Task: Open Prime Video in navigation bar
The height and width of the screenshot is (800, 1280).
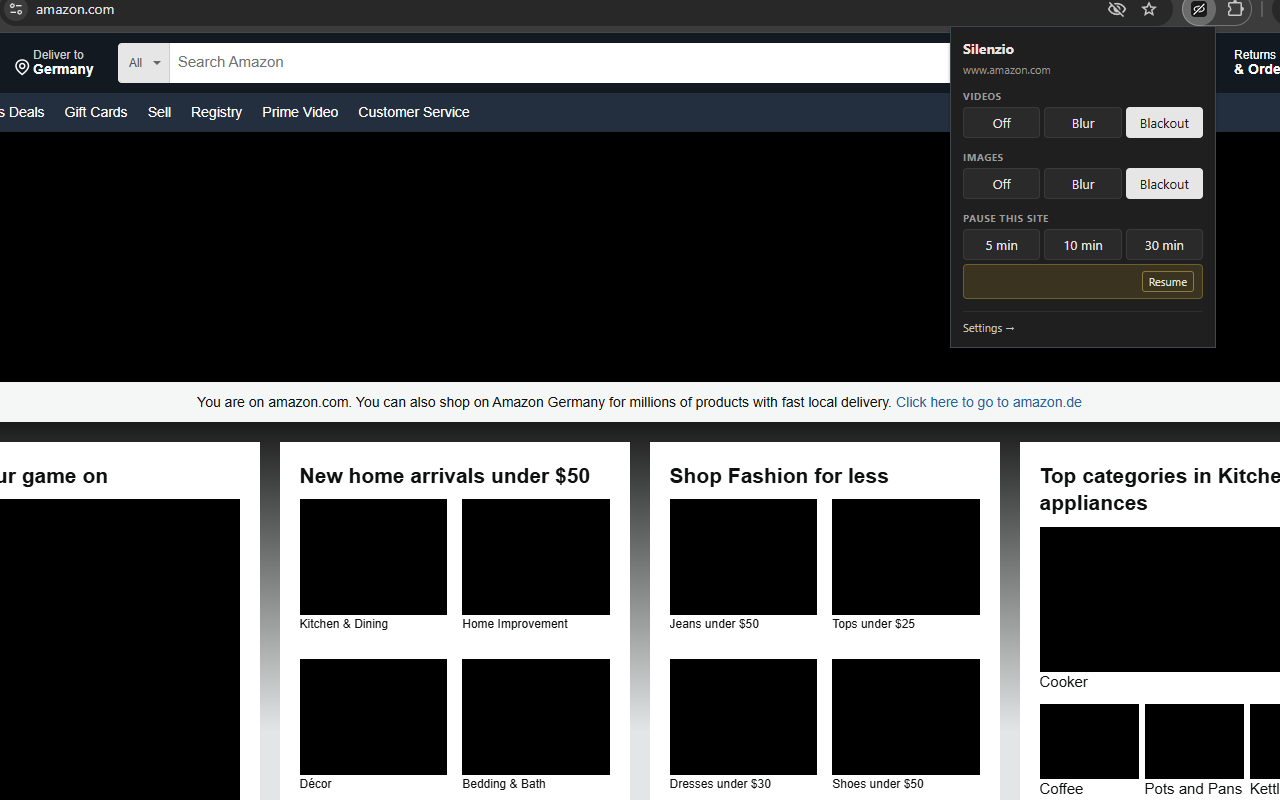Action: pyautogui.click(x=300, y=112)
